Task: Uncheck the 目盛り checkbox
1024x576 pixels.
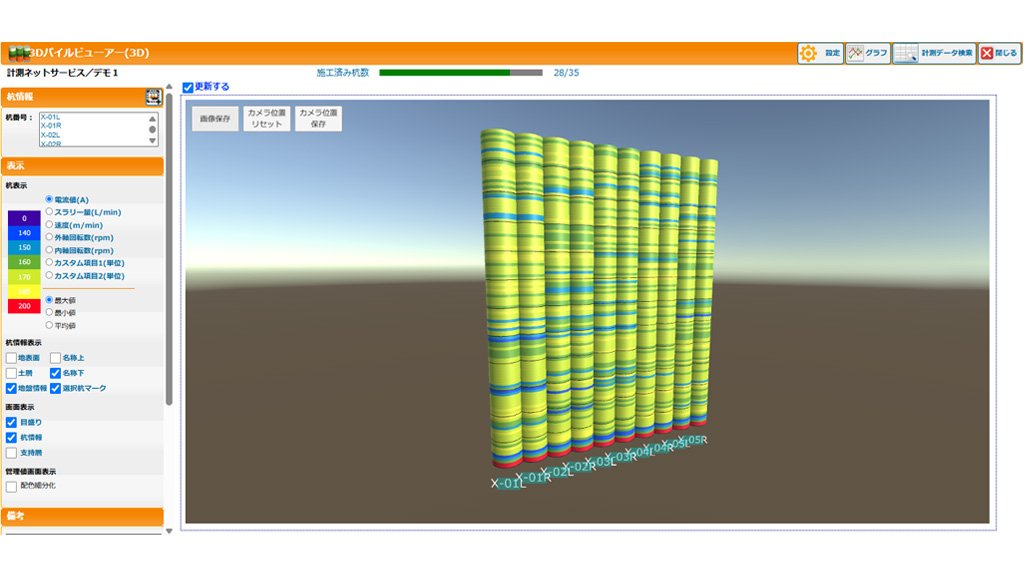Action: click(x=11, y=423)
